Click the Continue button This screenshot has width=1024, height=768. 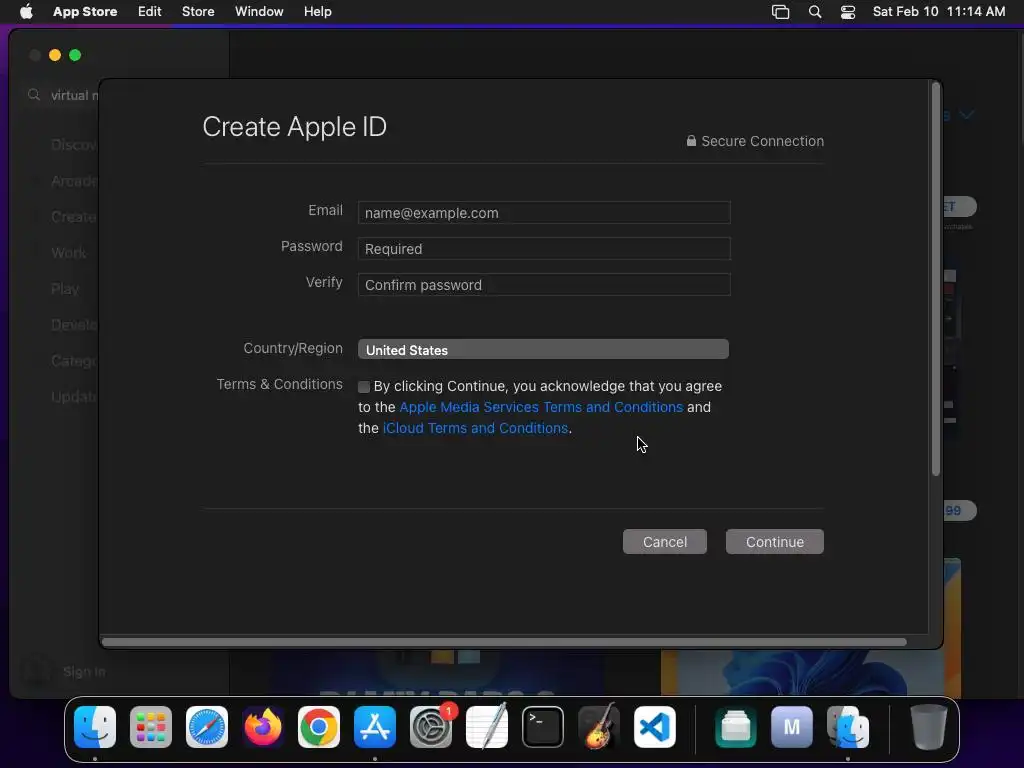click(775, 541)
